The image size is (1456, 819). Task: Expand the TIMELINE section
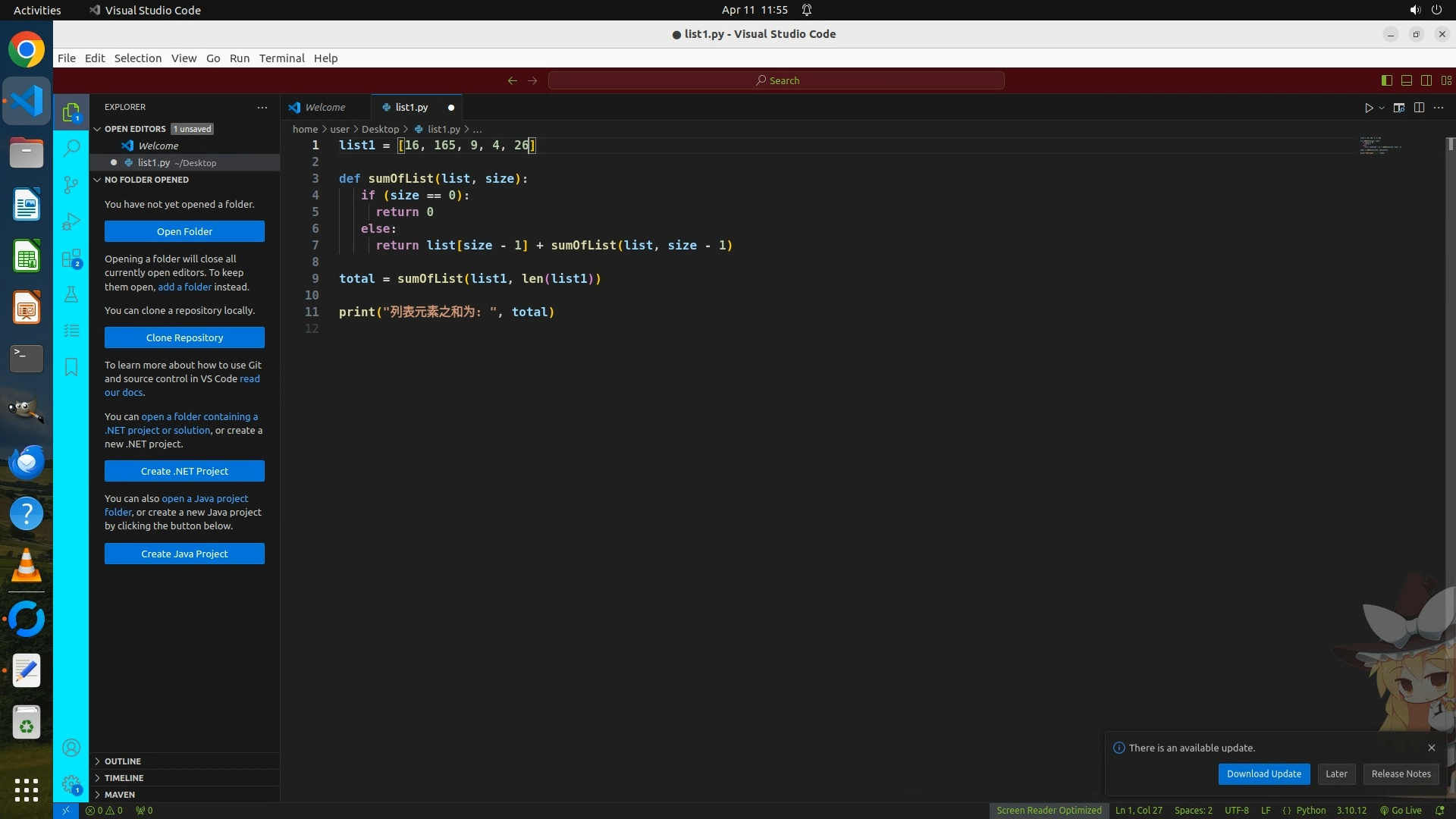[124, 778]
